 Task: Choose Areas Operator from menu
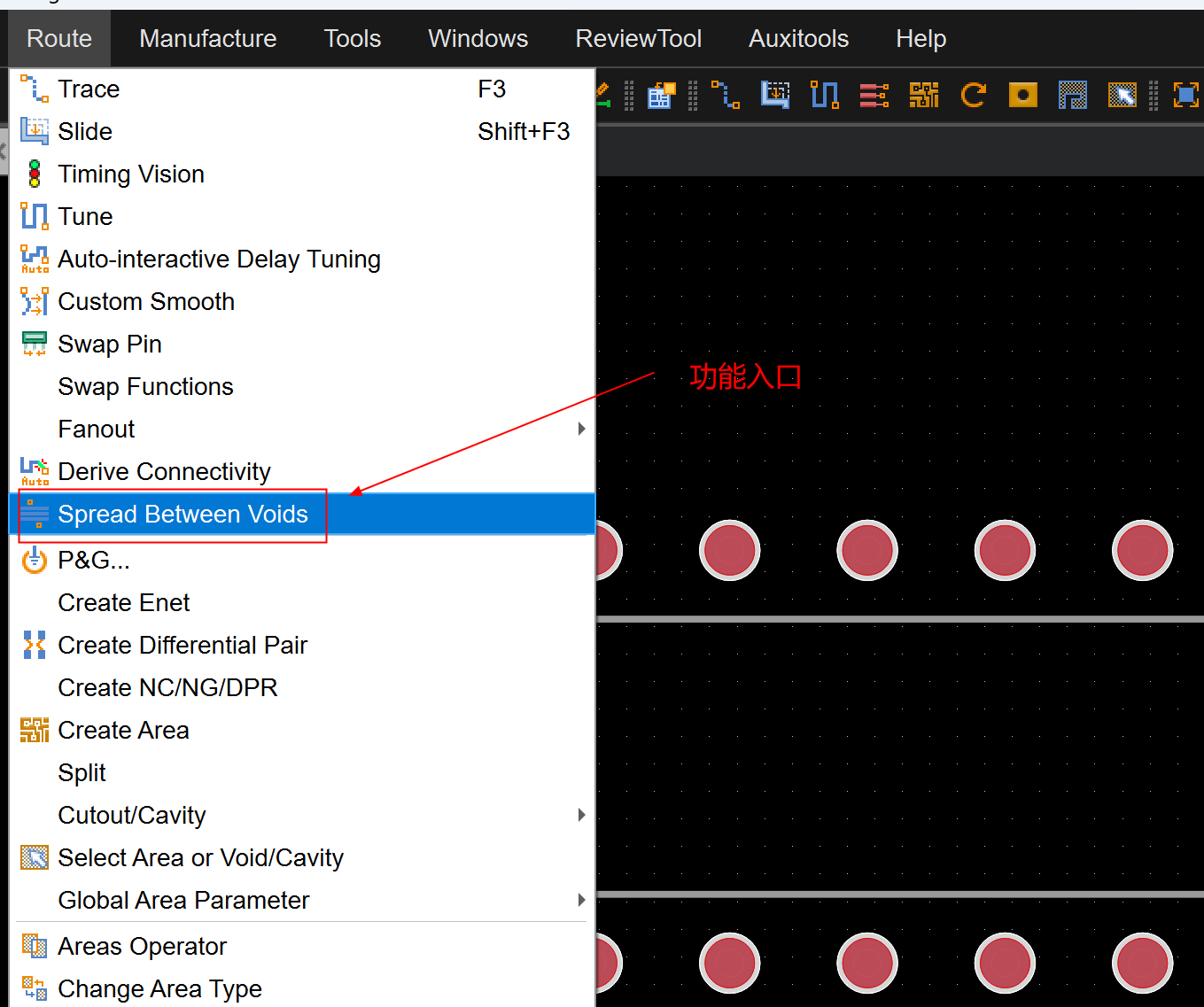point(142,947)
